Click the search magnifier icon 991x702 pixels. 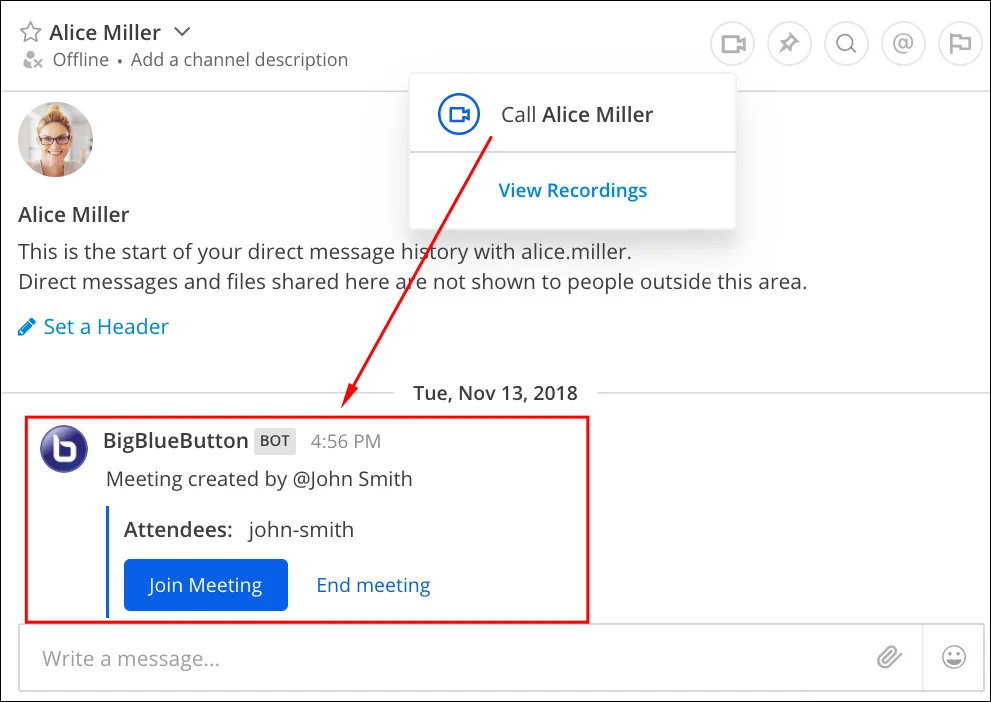pyautogui.click(x=846, y=44)
